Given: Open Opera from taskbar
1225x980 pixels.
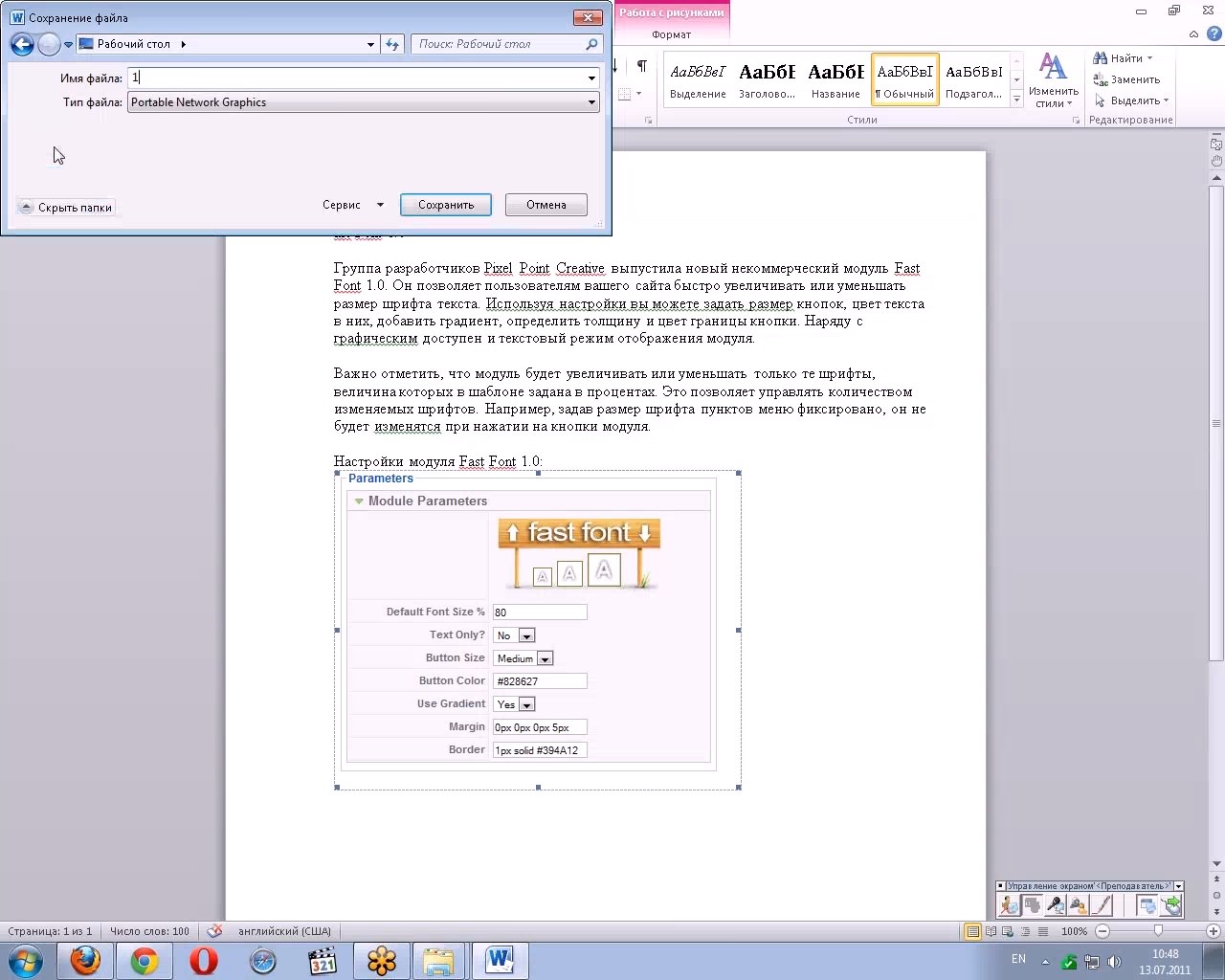Looking at the screenshot, I should [x=204, y=960].
